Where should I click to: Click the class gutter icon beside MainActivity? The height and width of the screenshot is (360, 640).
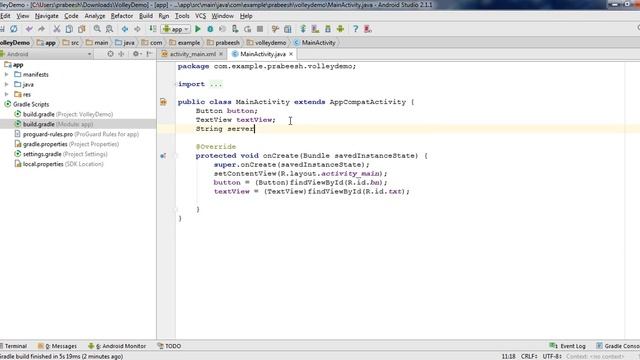pos(163,102)
